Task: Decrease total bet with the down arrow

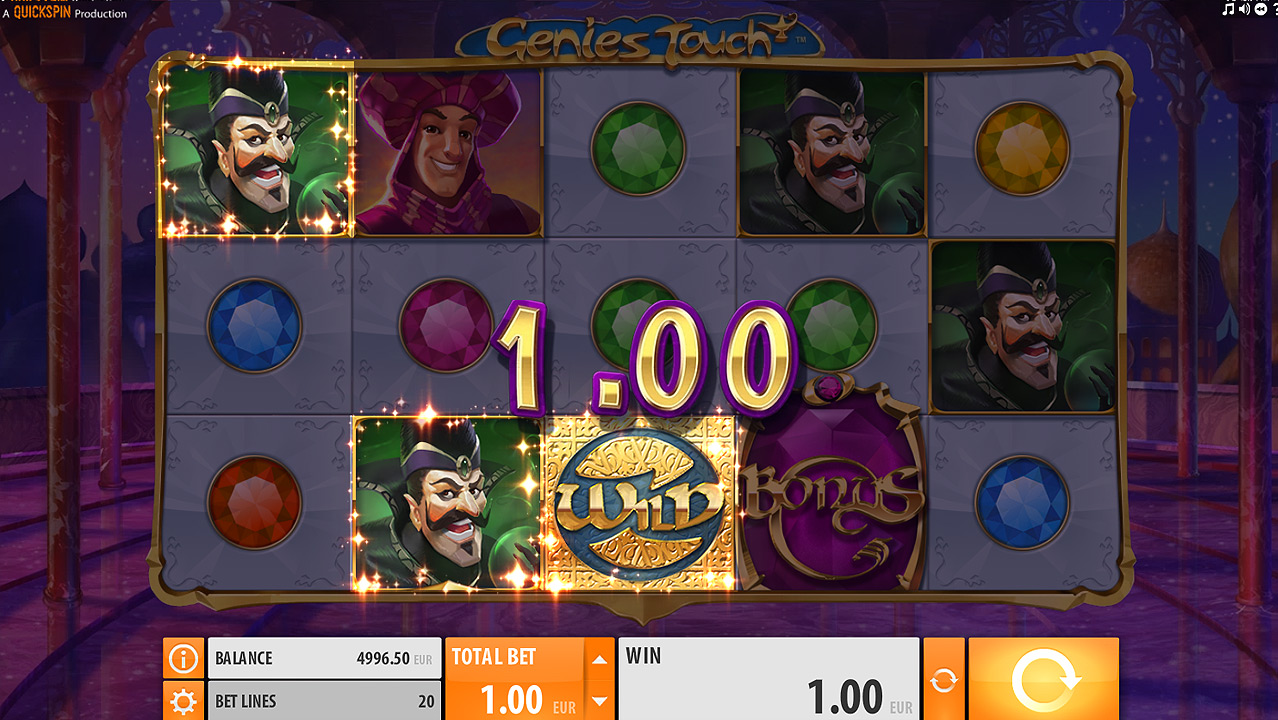Action: [599, 700]
